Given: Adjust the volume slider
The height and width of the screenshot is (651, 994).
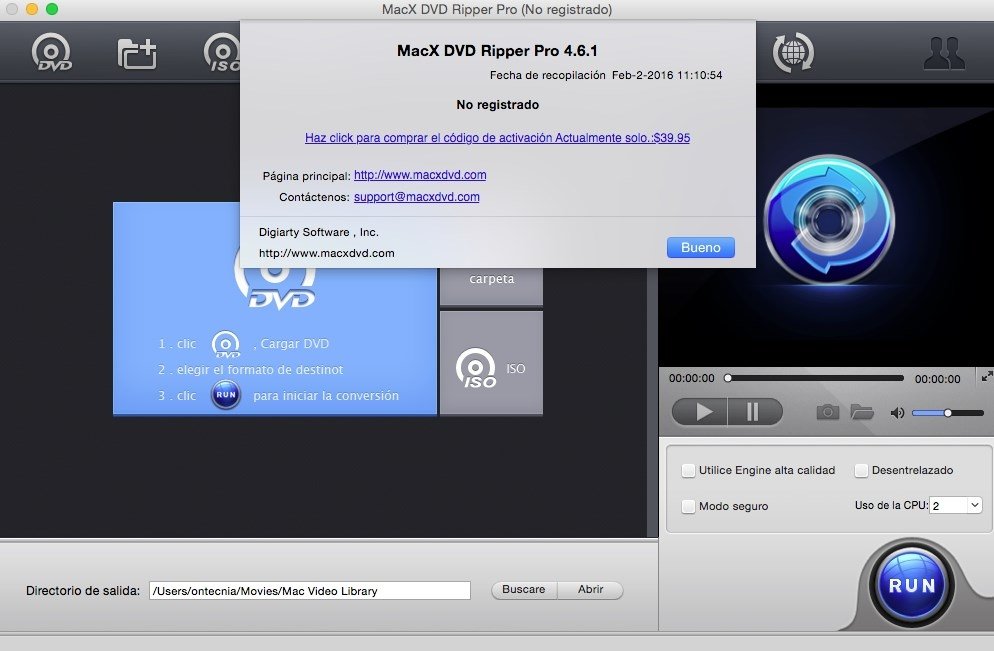Looking at the screenshot, I should click(948, 413).
